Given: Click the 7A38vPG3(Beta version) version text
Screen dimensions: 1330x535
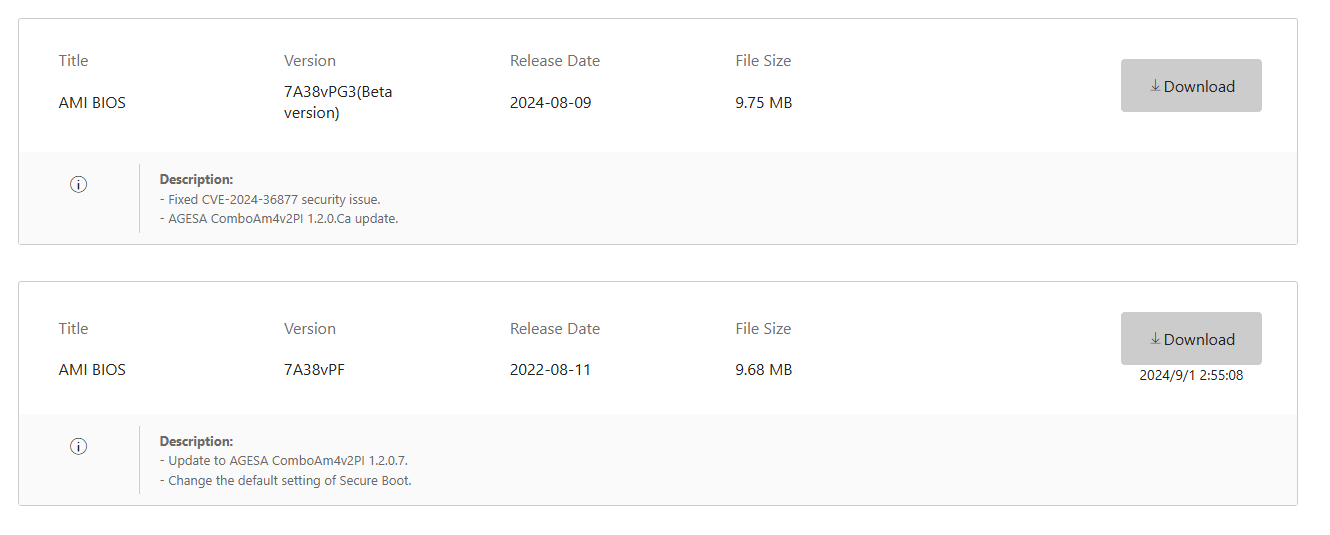Looking at the screenshot, I should (338, 102).
